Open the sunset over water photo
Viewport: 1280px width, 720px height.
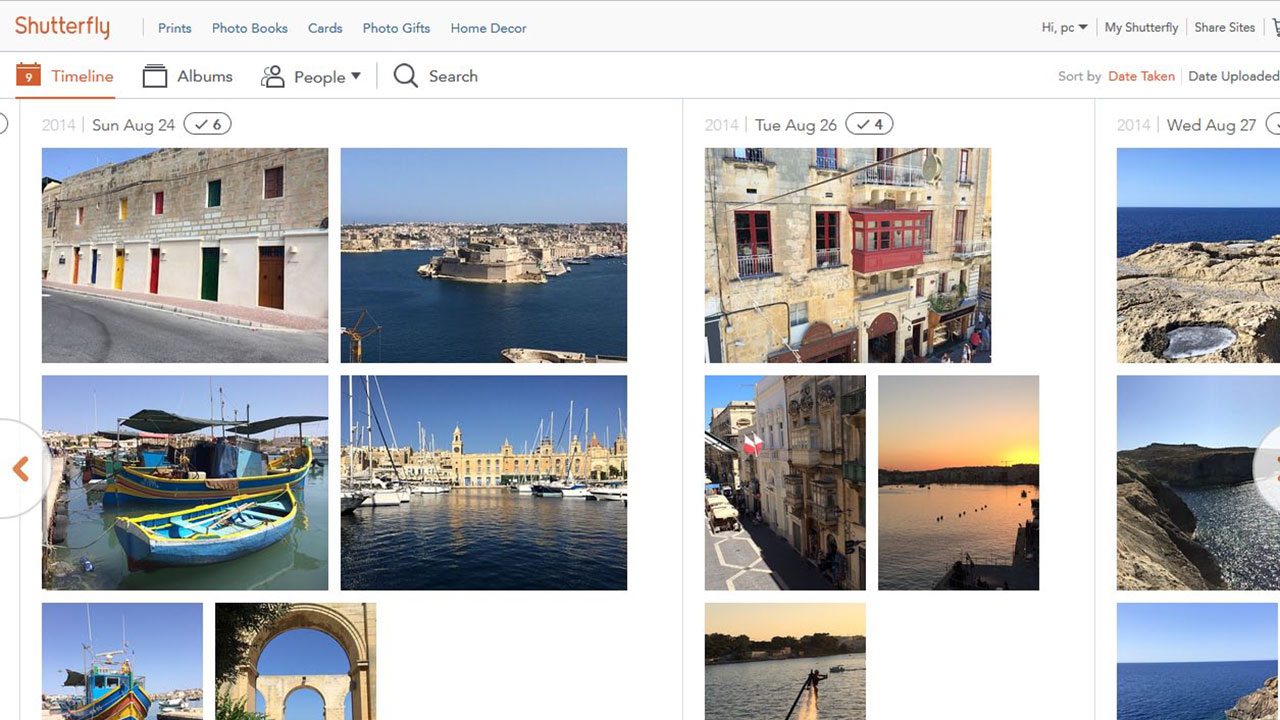click(x=958, y=482)
